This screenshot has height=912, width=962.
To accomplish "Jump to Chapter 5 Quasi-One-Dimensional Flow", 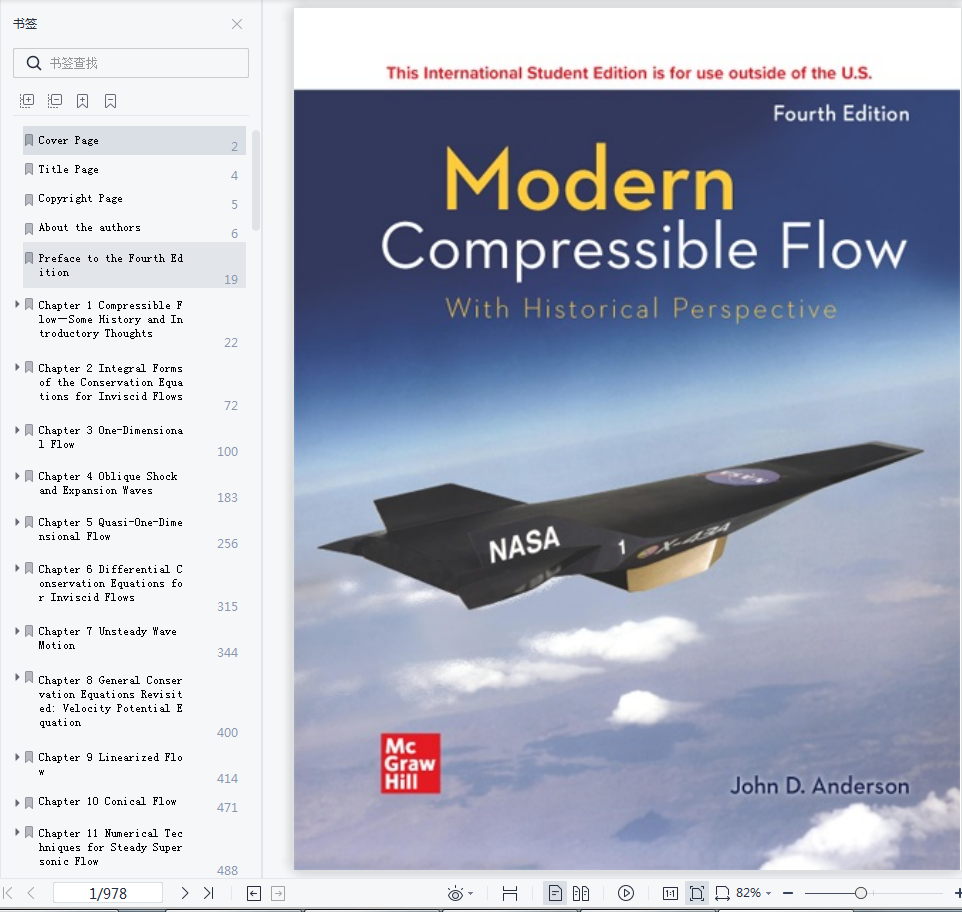I will point(110,529).
